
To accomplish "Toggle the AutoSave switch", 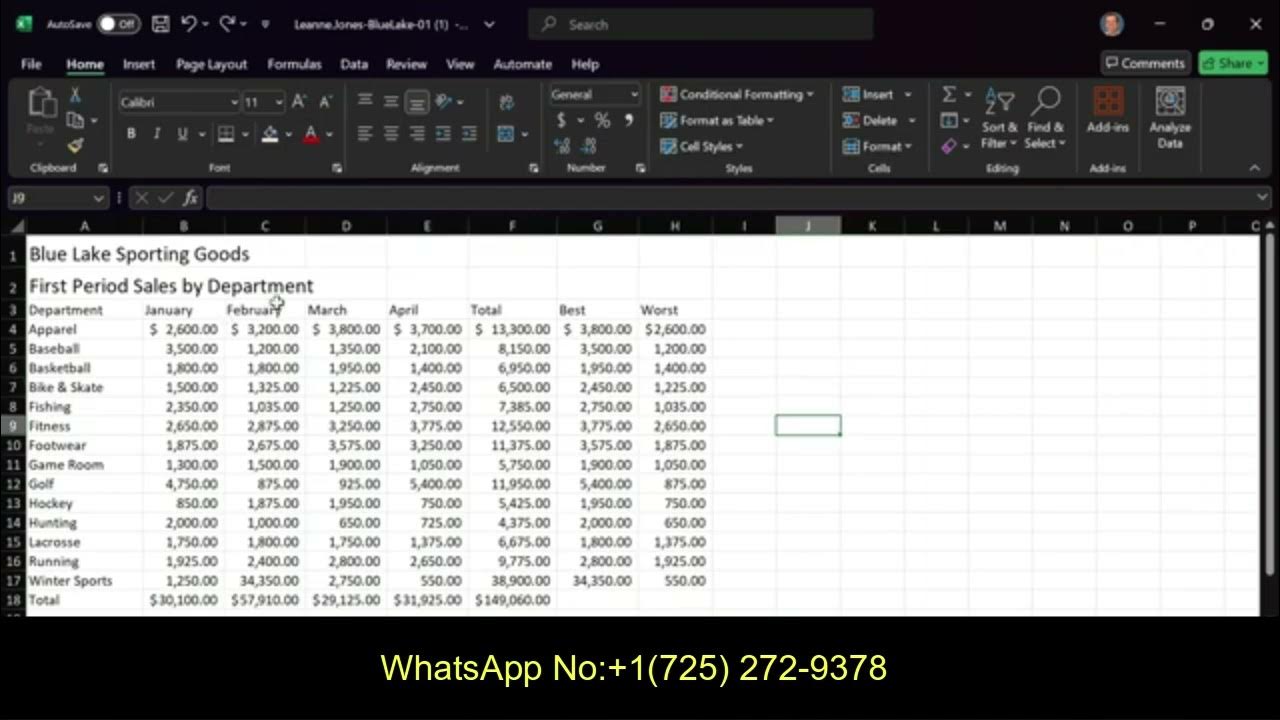I will pyautogui.click(x=118, y=24).
